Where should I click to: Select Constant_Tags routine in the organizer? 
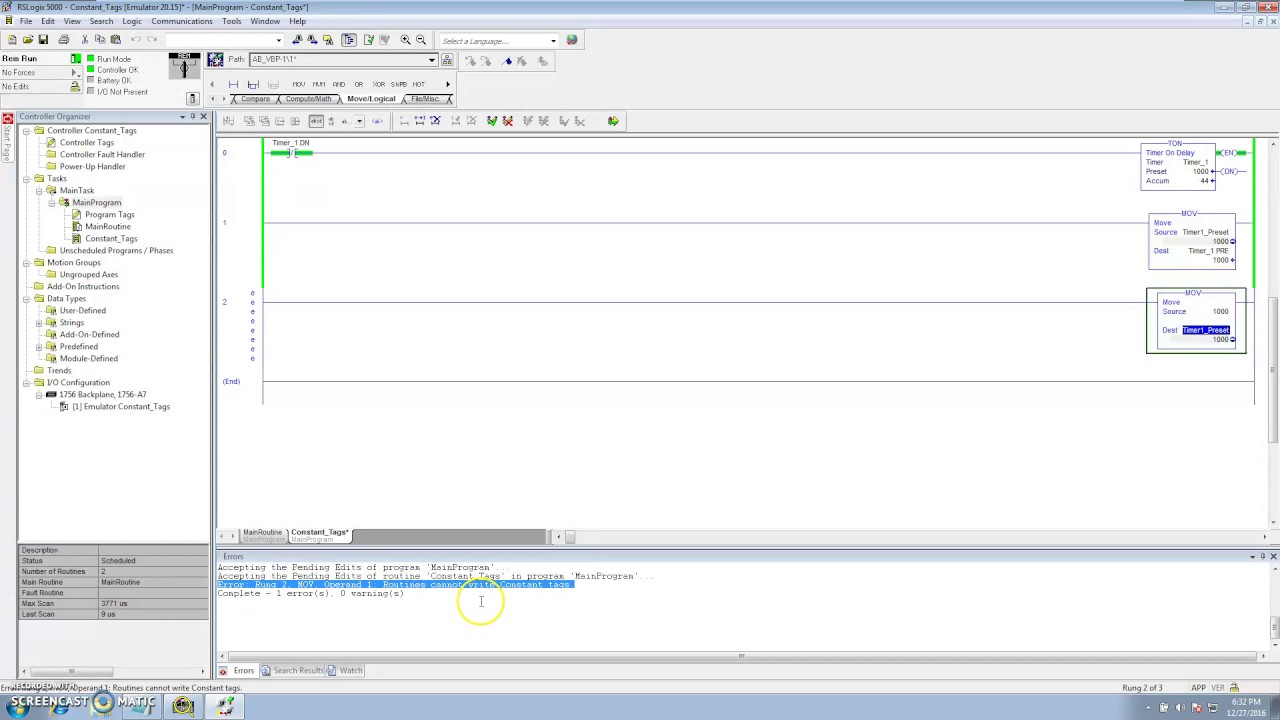(x=111, y=239)
